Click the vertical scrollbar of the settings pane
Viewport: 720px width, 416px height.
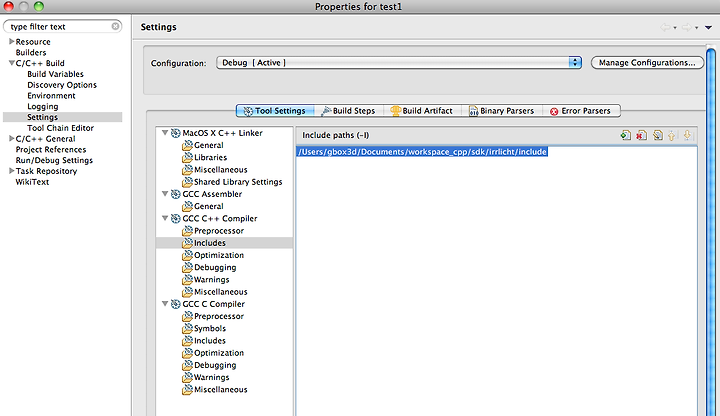tap(711, 230)
